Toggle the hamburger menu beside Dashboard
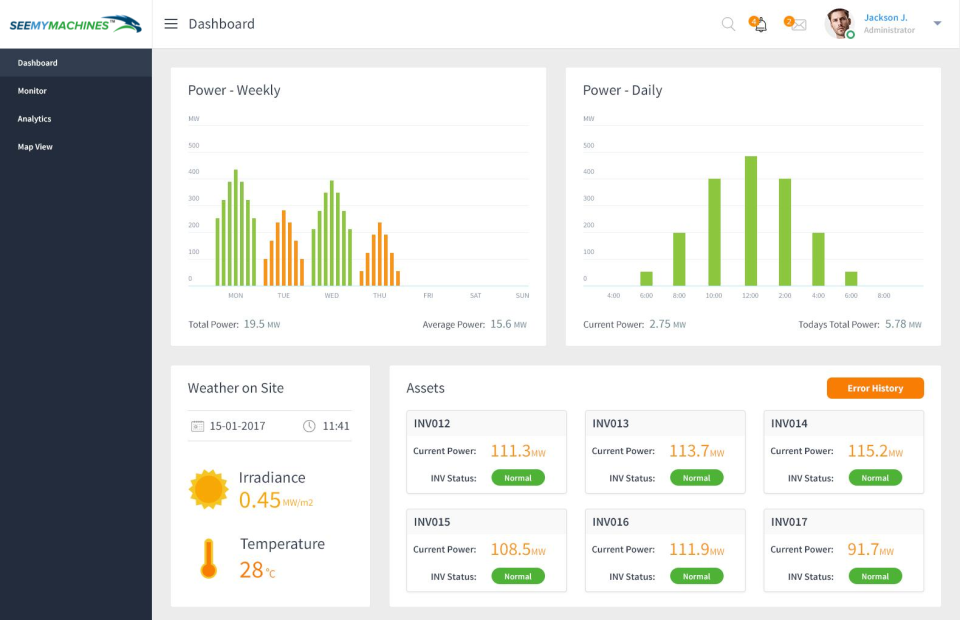 170,23
